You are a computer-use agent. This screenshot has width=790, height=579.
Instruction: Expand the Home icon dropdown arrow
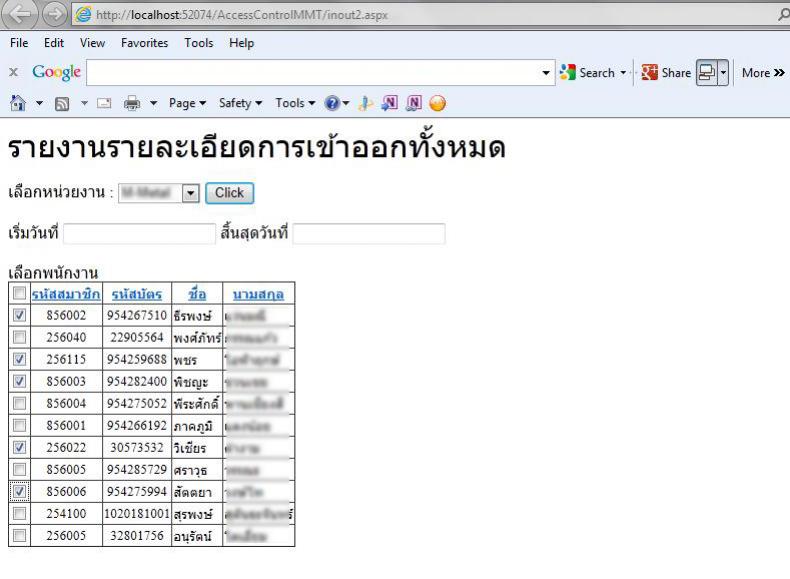[39, 103]
